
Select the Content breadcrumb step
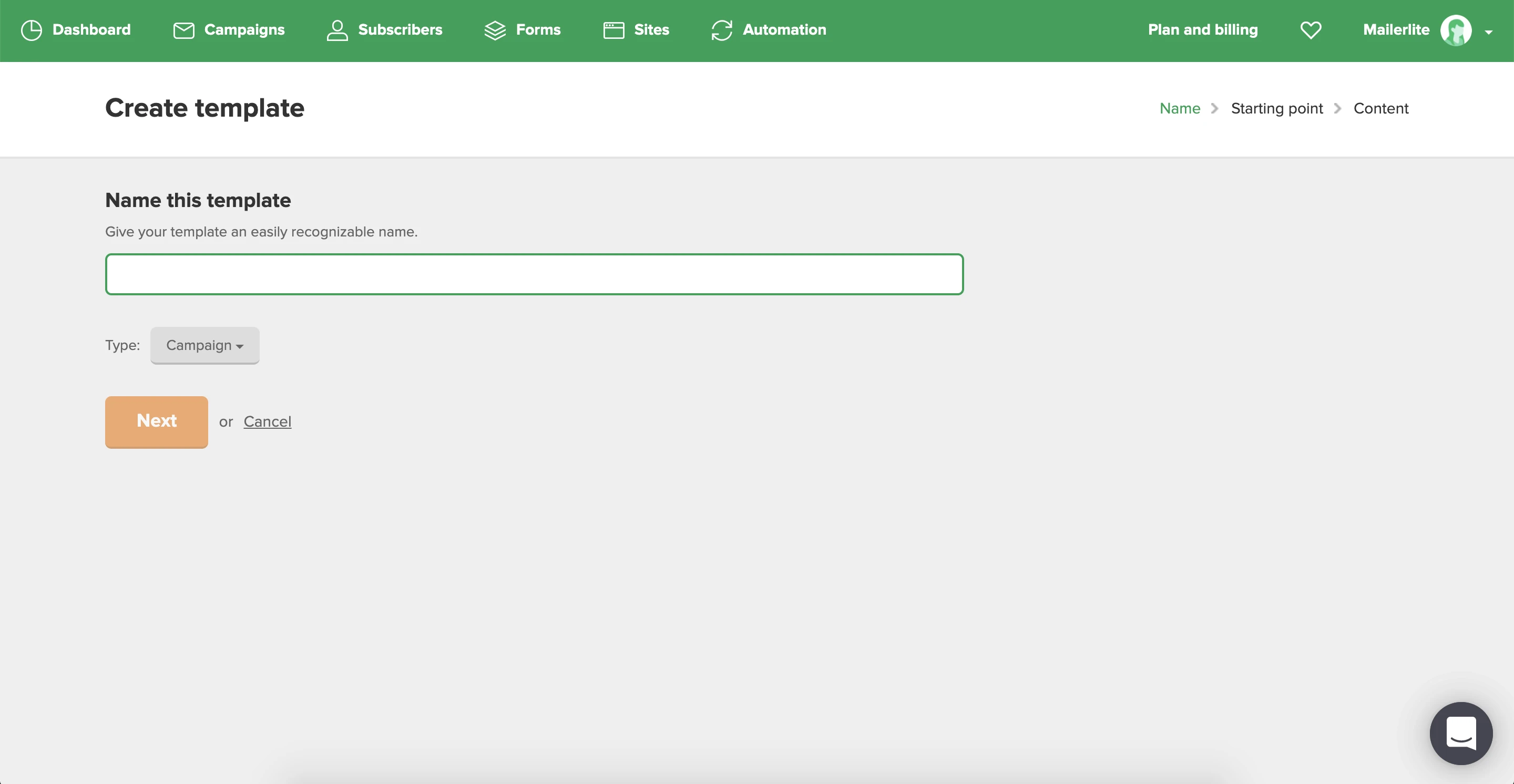[1380, 109]
